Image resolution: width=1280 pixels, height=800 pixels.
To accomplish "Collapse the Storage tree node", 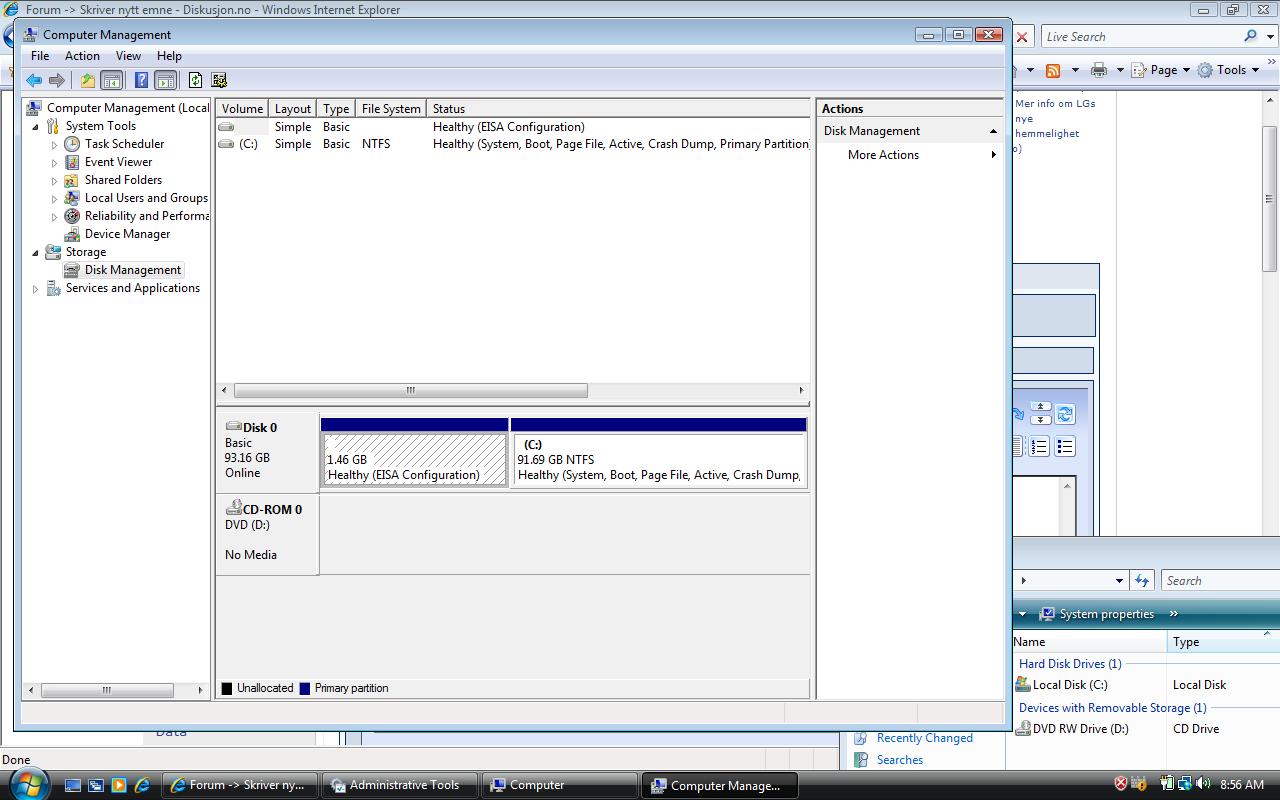I will (x=36, y=253).
